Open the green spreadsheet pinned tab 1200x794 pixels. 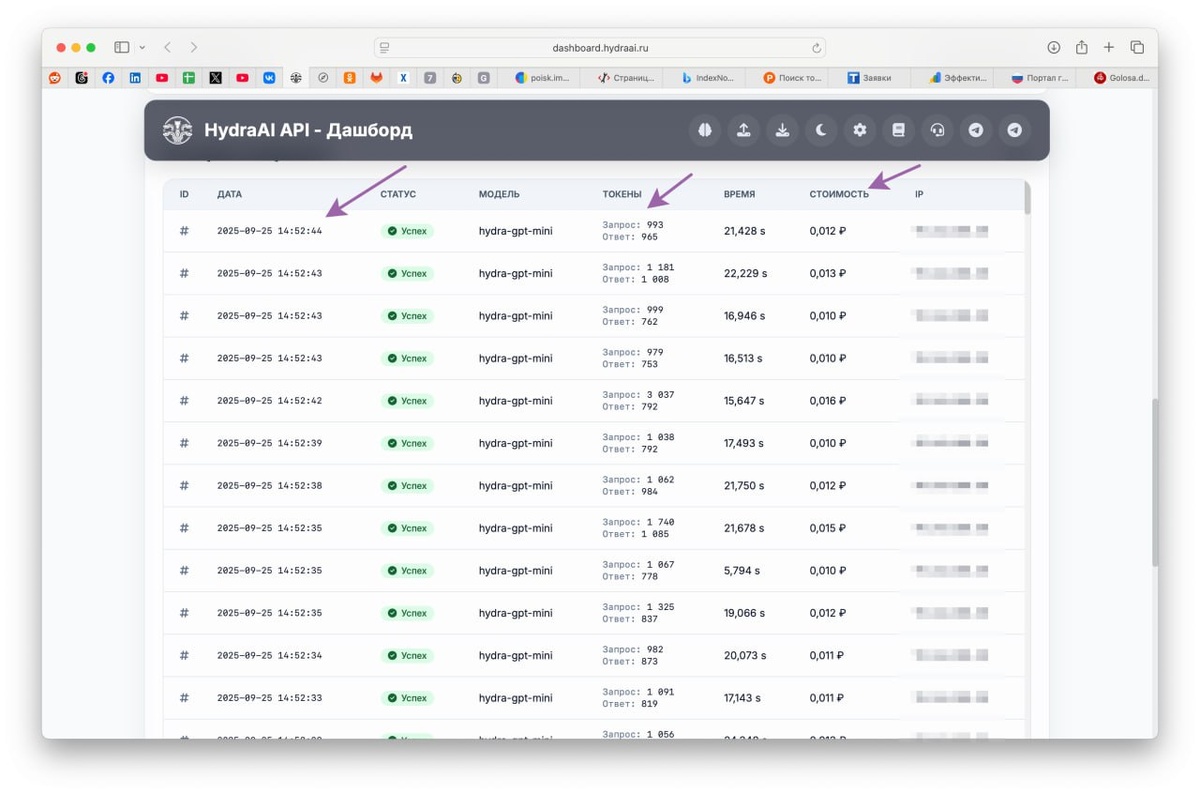point(189,77)
